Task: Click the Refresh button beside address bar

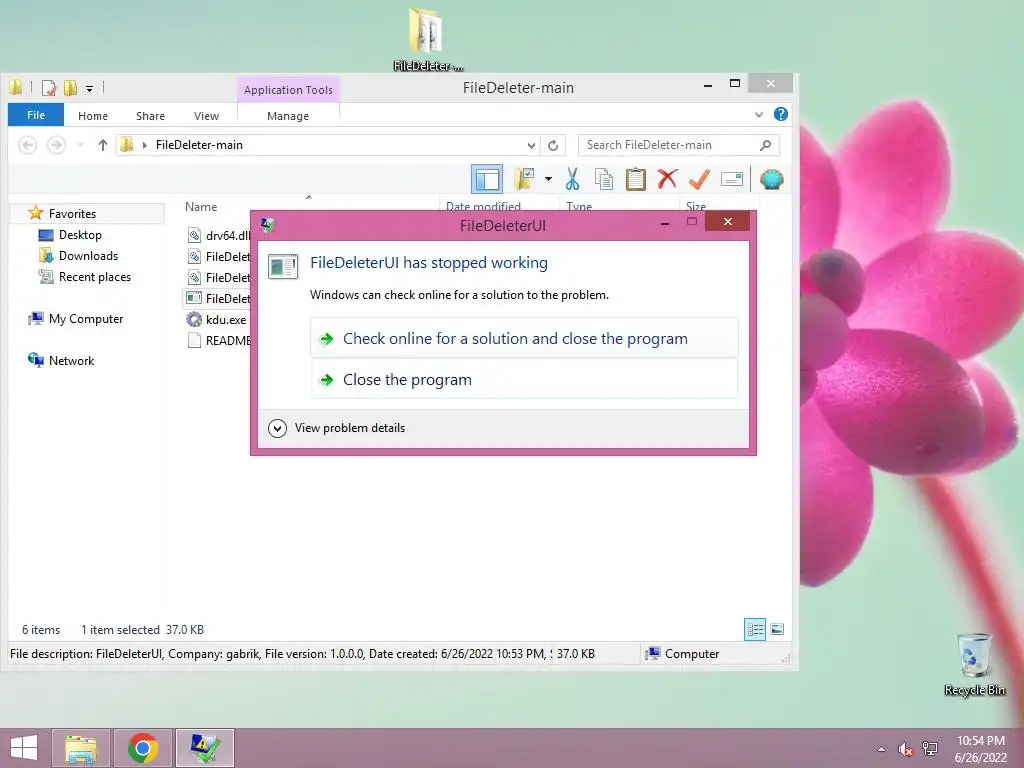Action: tap(553, 145)
